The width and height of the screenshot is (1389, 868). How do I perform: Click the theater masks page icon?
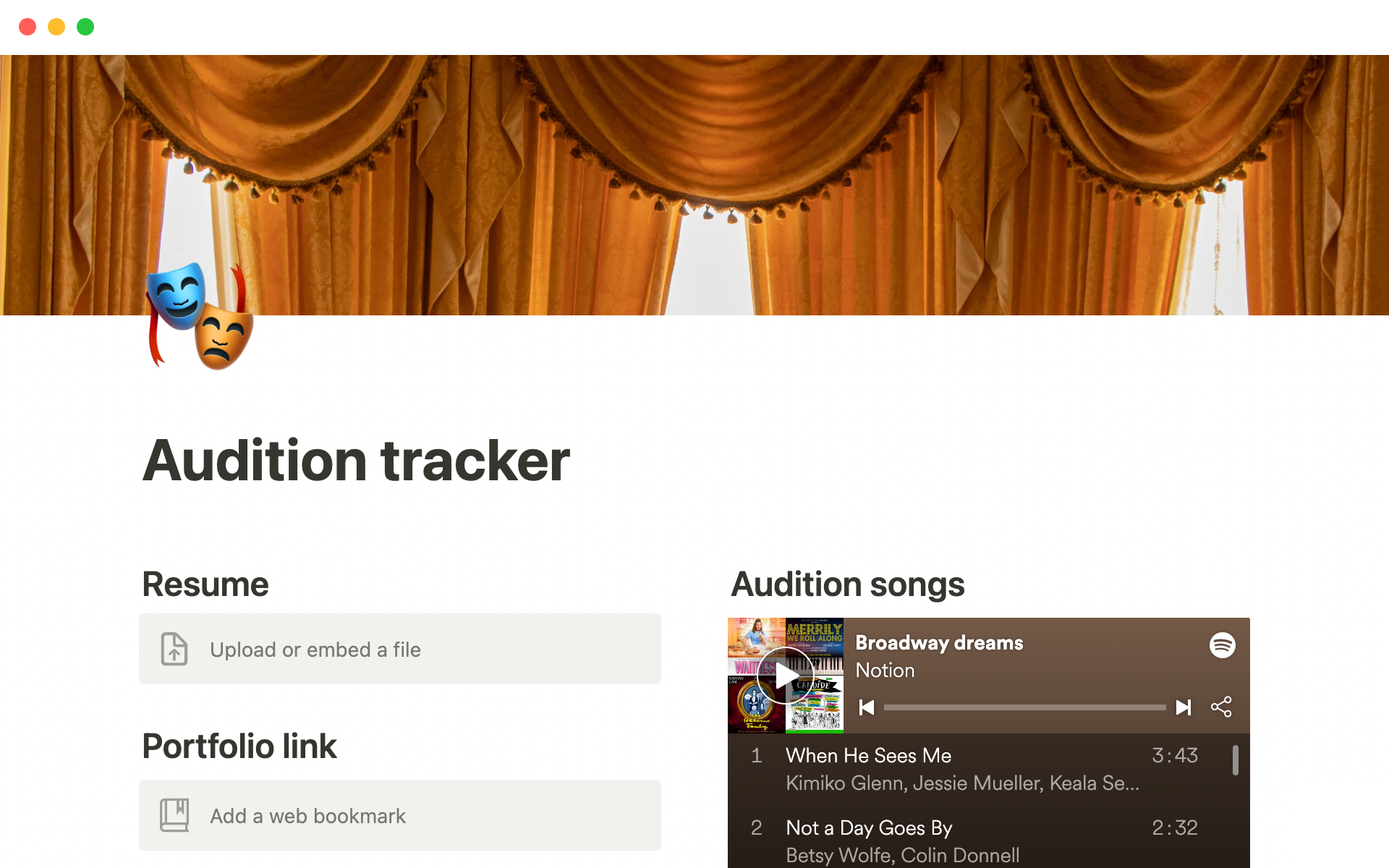pyautogui.click(x=200, y=316)
